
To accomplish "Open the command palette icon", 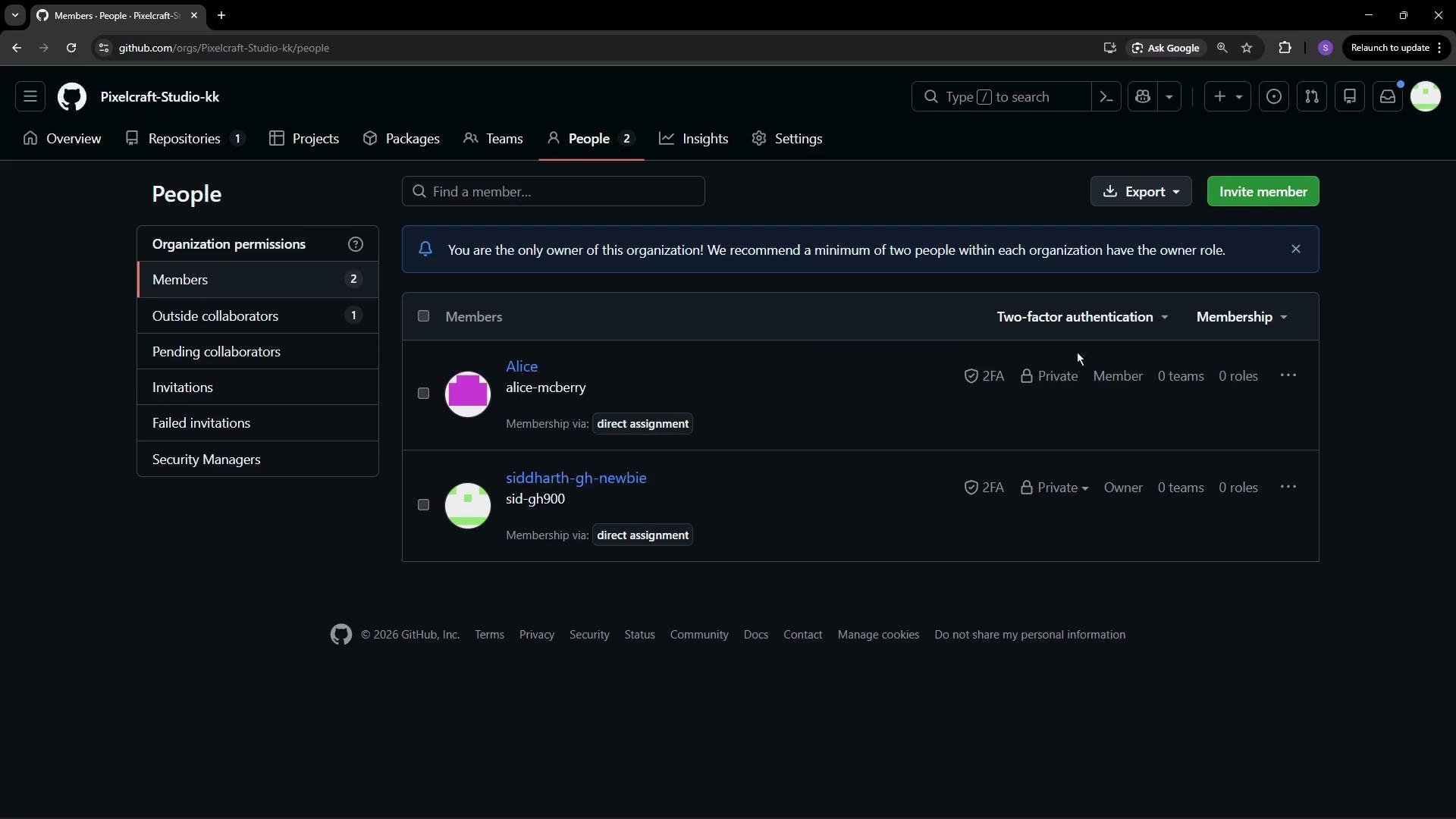I will click(1106, 97).
